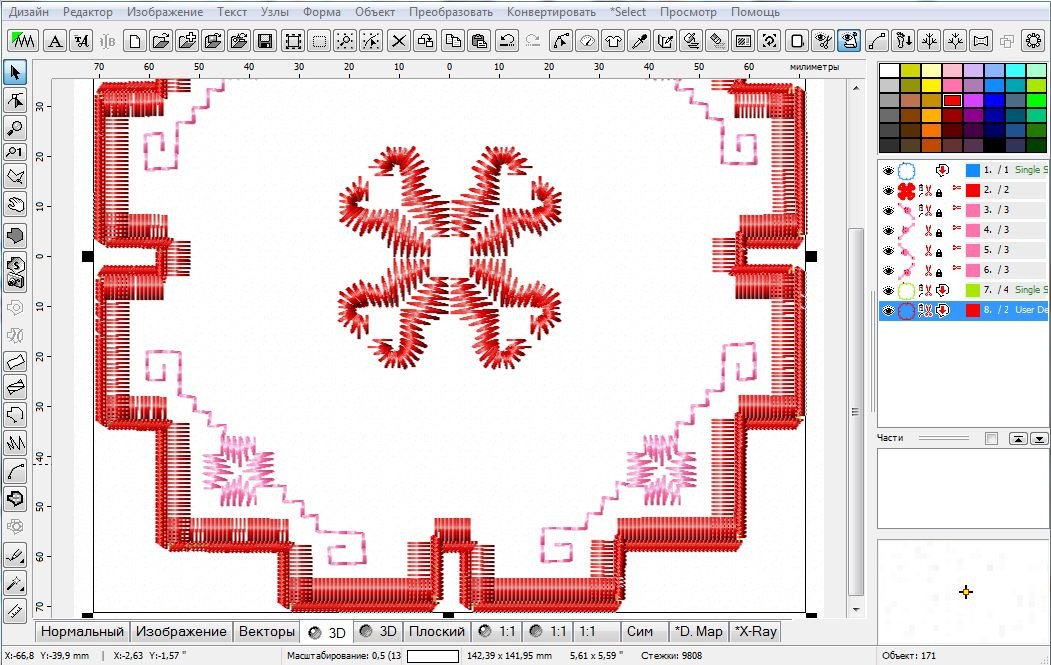
Task: Click the green color box of object 7
Action: (x=973, y=290)
